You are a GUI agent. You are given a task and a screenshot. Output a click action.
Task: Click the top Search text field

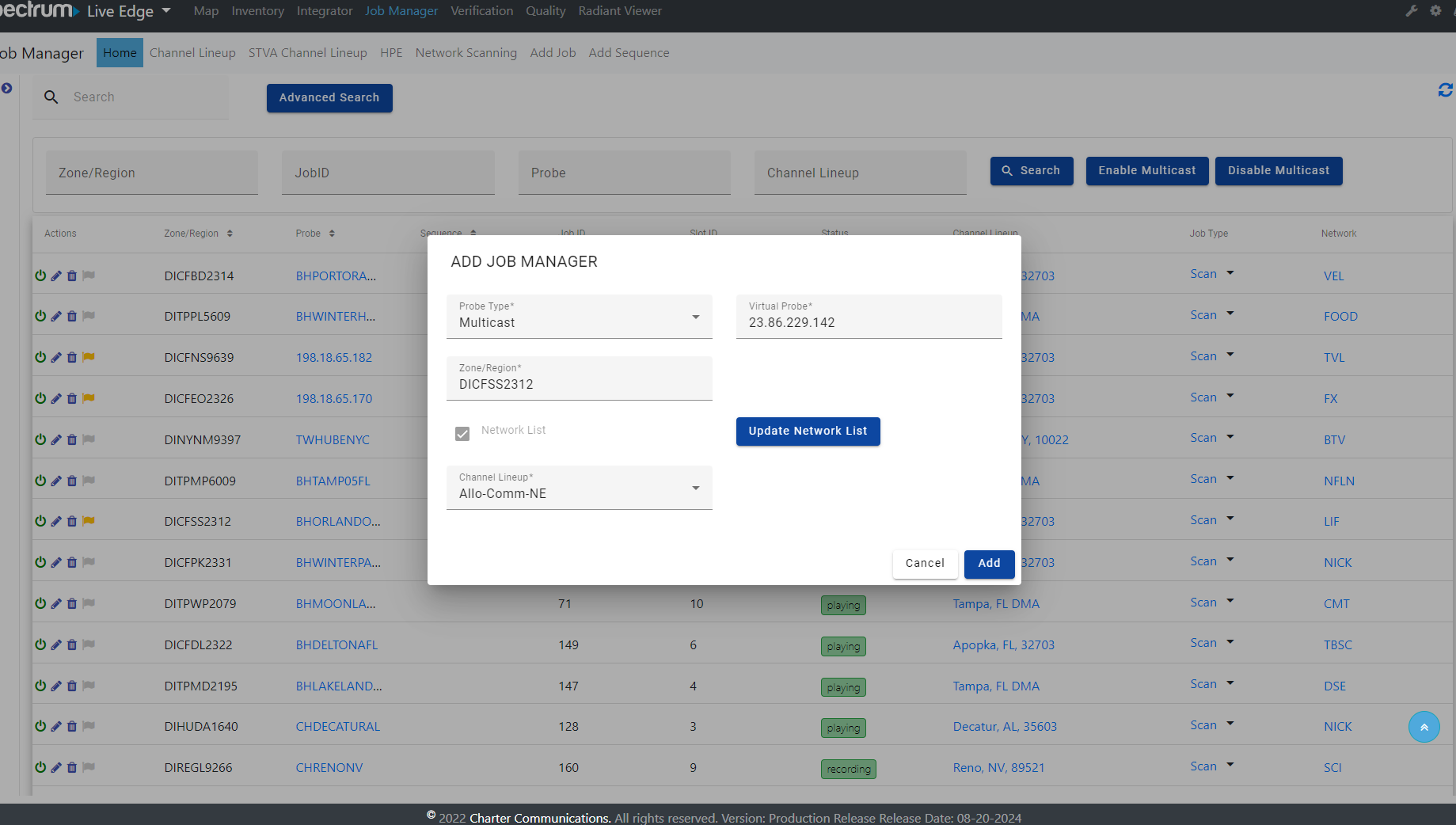point(146,97)
